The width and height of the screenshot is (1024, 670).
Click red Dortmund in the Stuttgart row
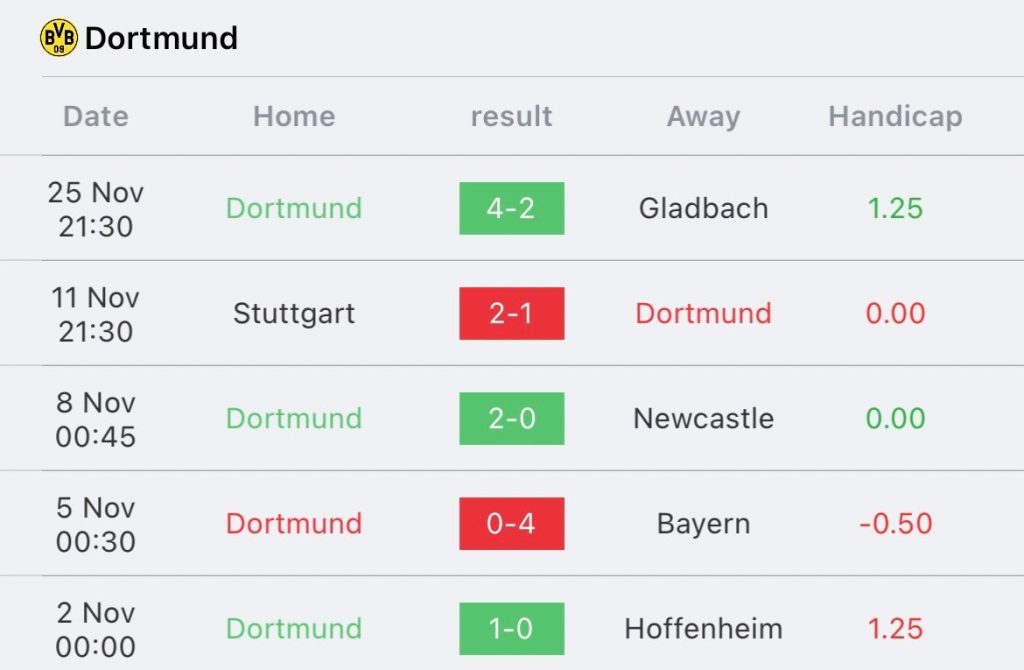pos(703,313)
